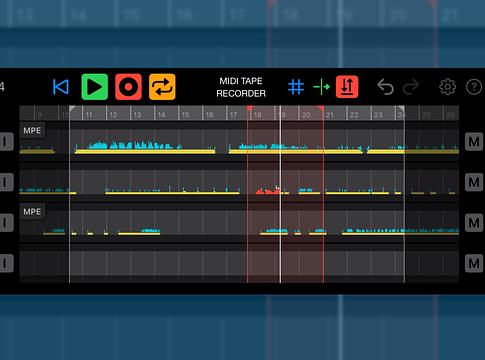Start playback with the green play button
The width and height of the screenshot is (485, 360).
pos(95,87)
